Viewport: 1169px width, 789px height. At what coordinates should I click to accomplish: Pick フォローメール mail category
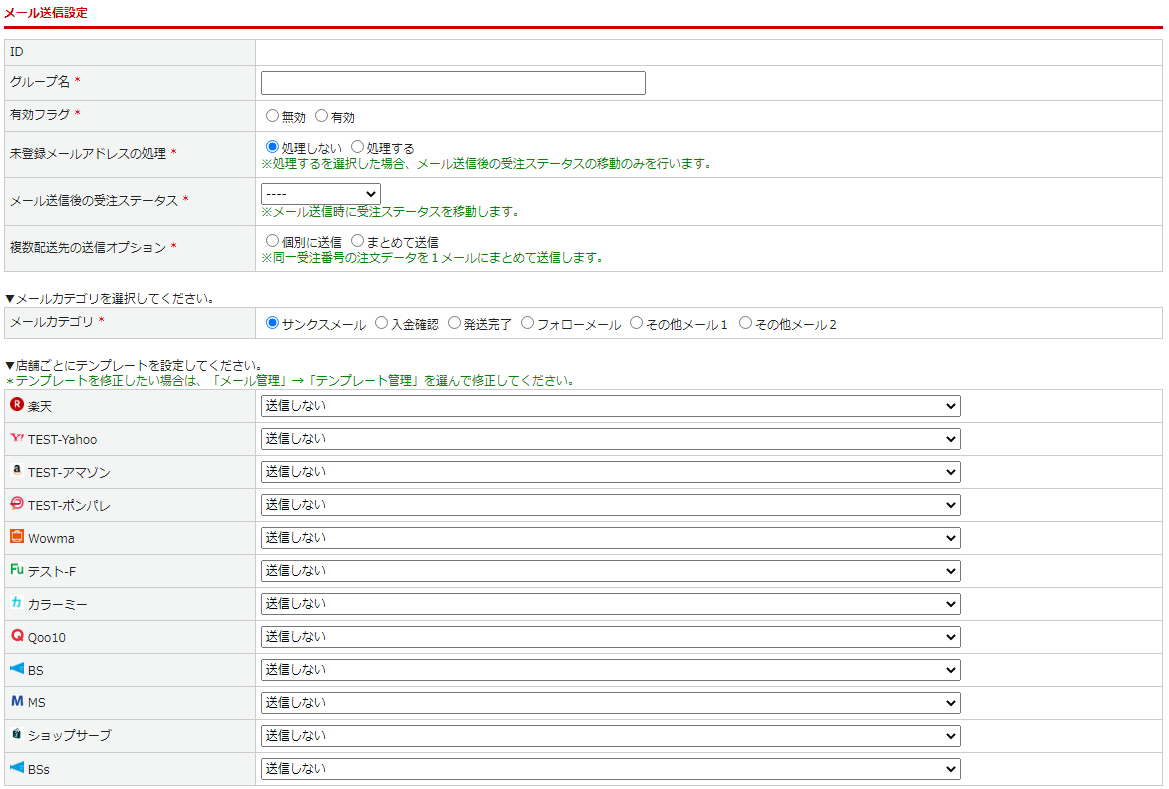(x=528, y=323)
